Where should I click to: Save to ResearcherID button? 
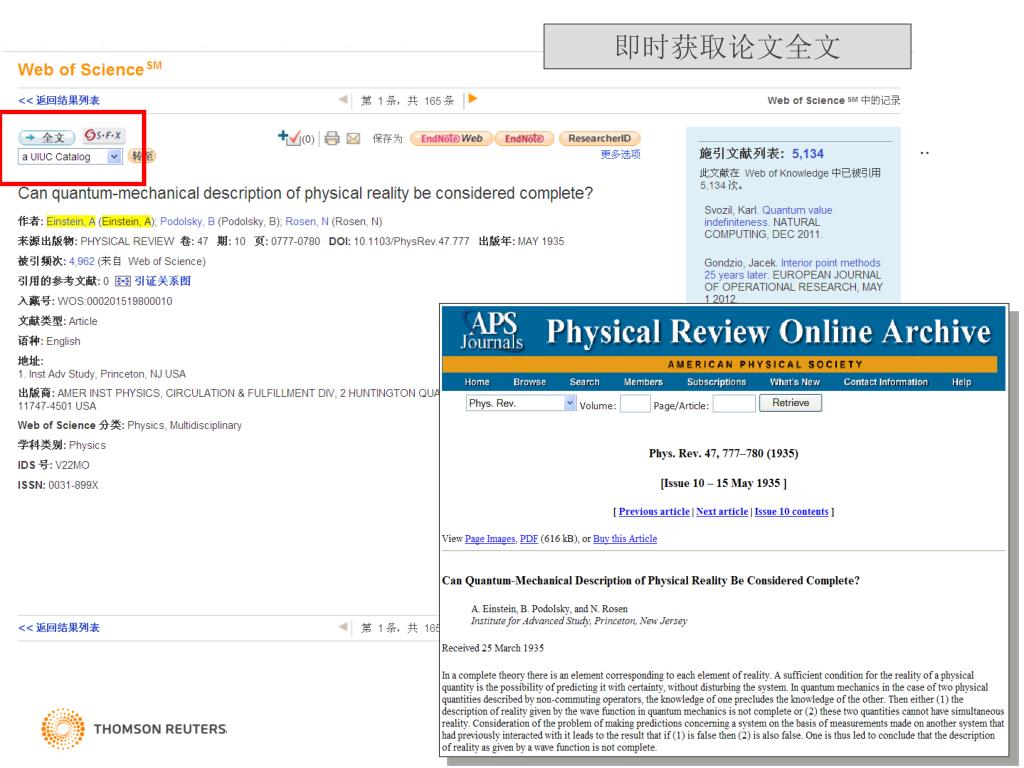[x=600, y=138]
